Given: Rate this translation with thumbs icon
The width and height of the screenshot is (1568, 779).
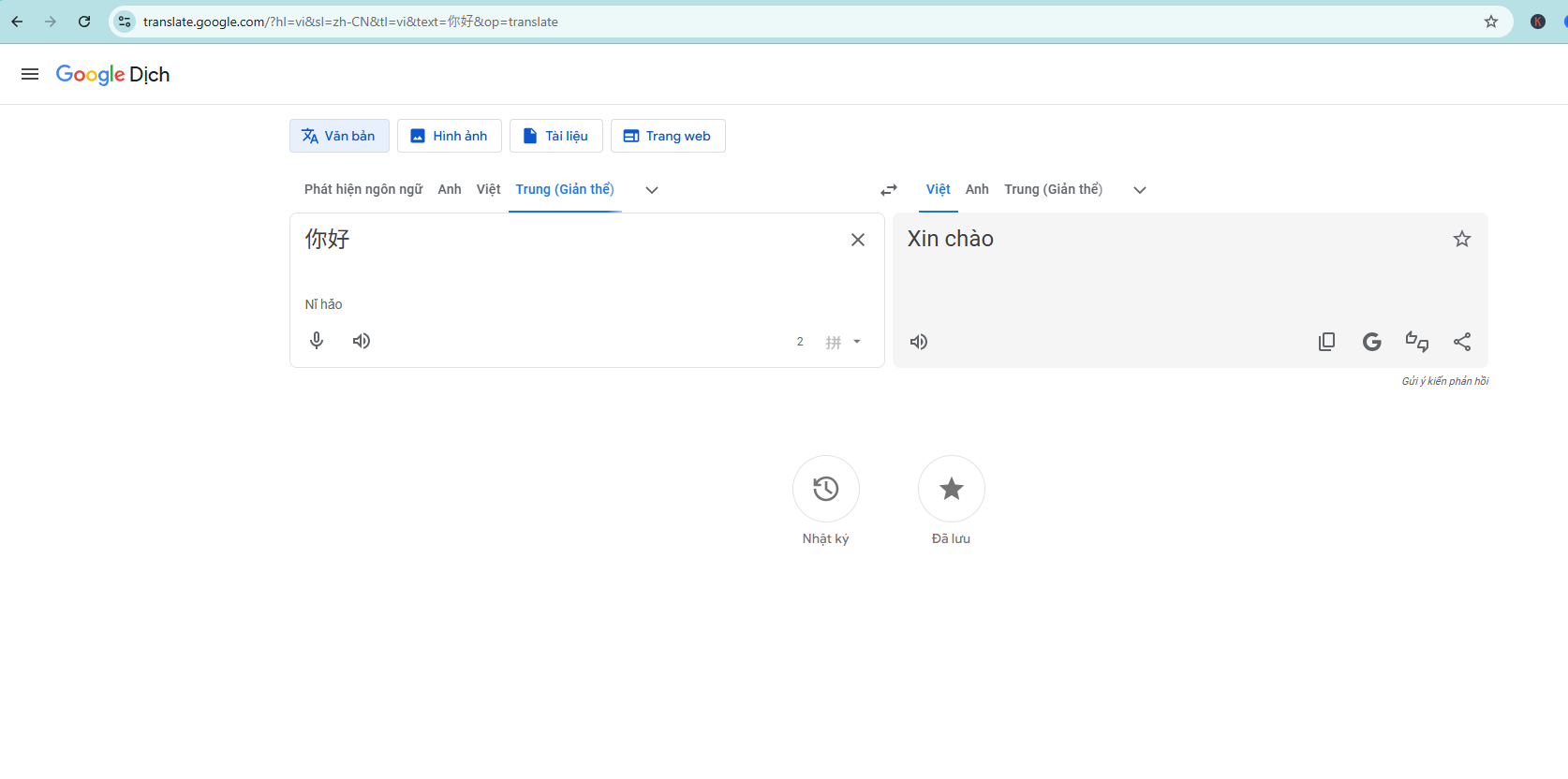Looking at the screenshot, I should 1416,342.
